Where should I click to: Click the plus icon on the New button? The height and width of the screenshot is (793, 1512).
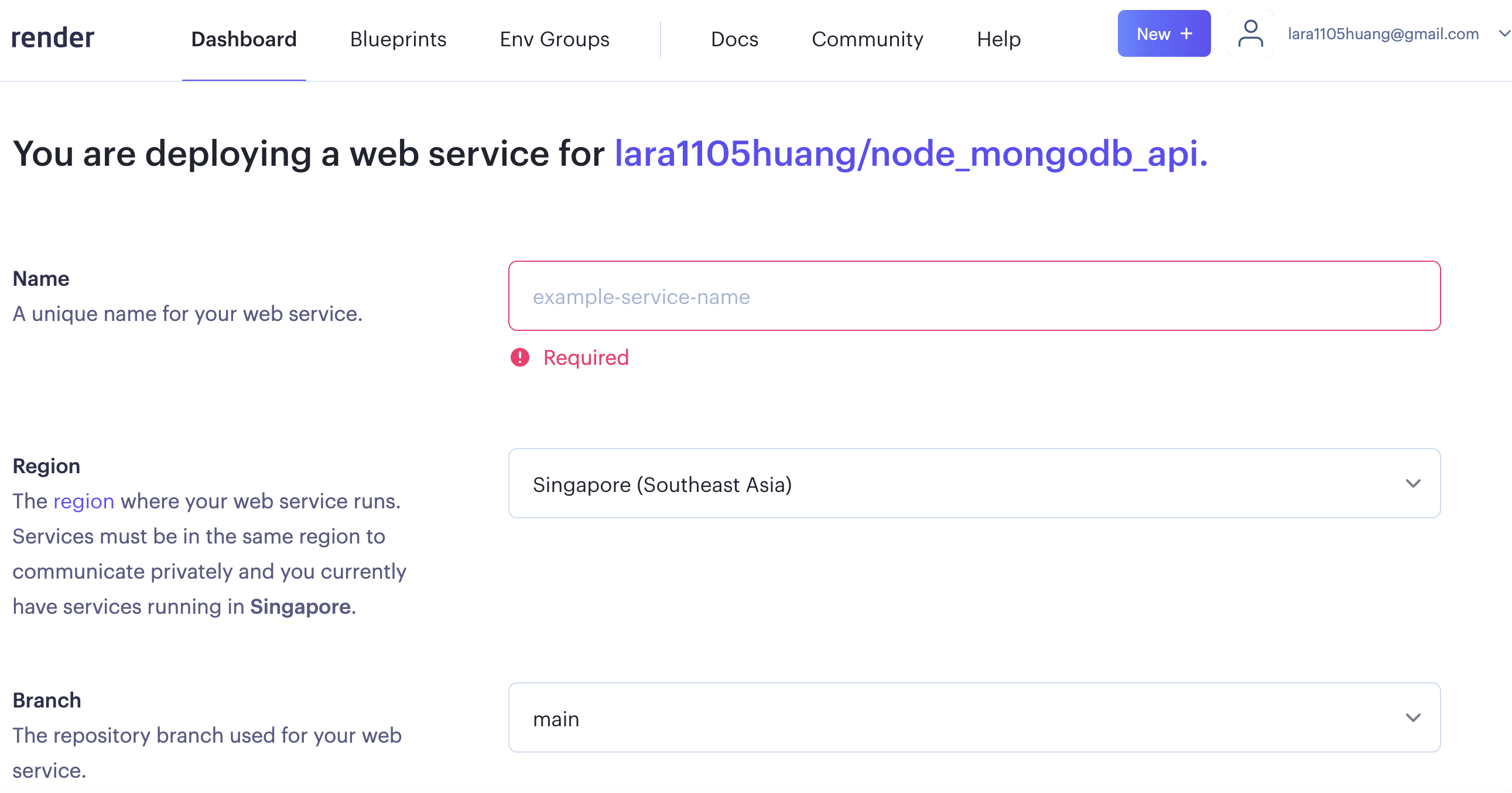[1186, 33]
